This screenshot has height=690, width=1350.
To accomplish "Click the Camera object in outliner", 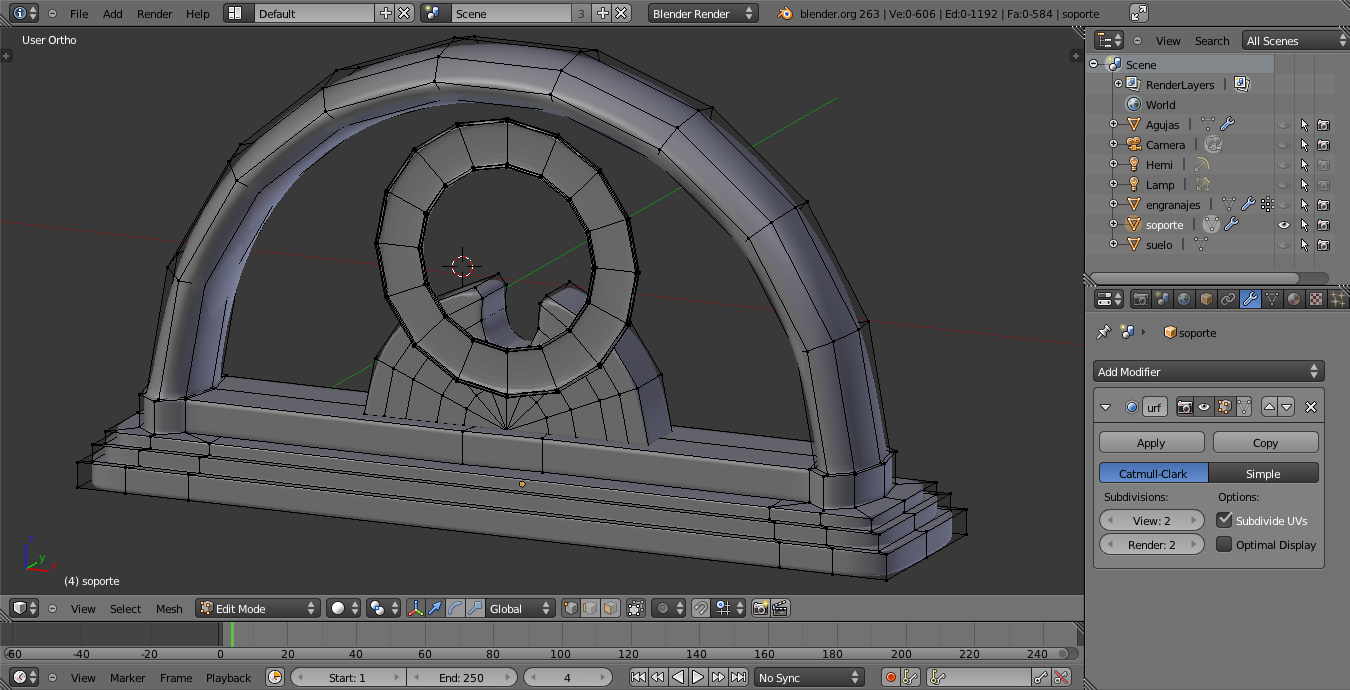I will (1165, 145).
